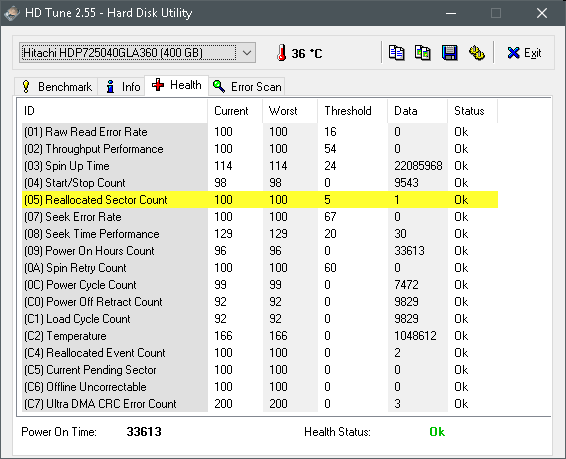
Task: Click the Threshold column header
Action: click(353, 111)
